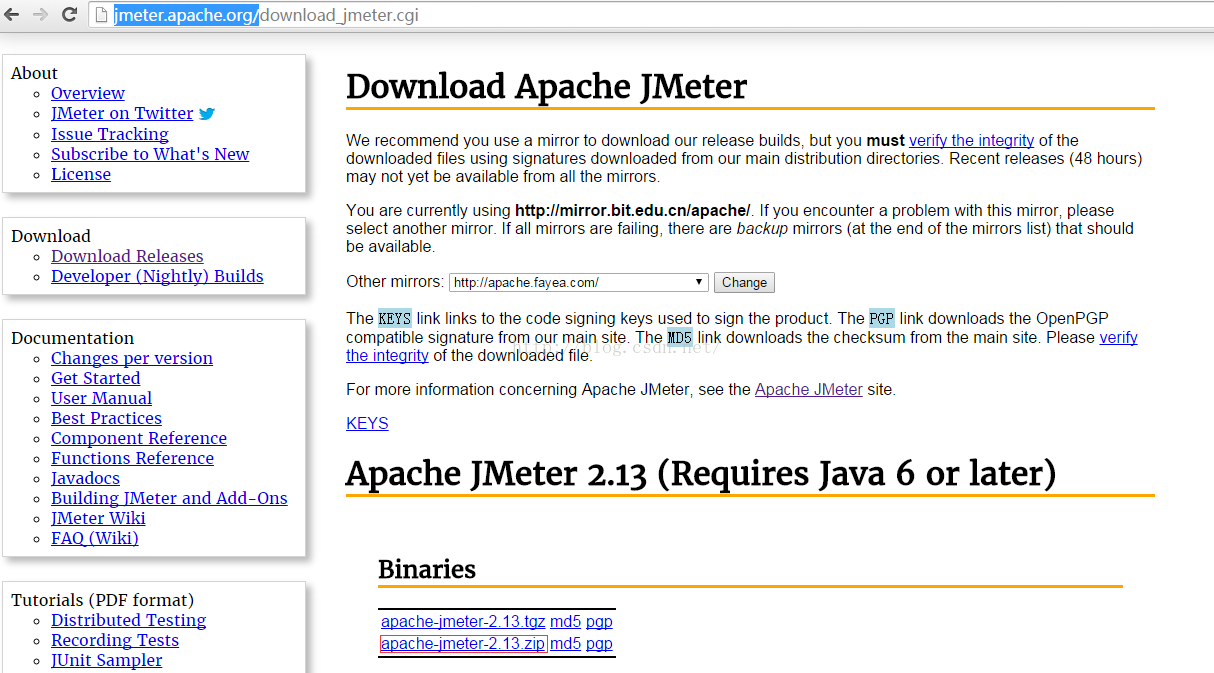Open Subscribe to What's New link
This screenshot has width=1214, height=673.
pos(150,154)
